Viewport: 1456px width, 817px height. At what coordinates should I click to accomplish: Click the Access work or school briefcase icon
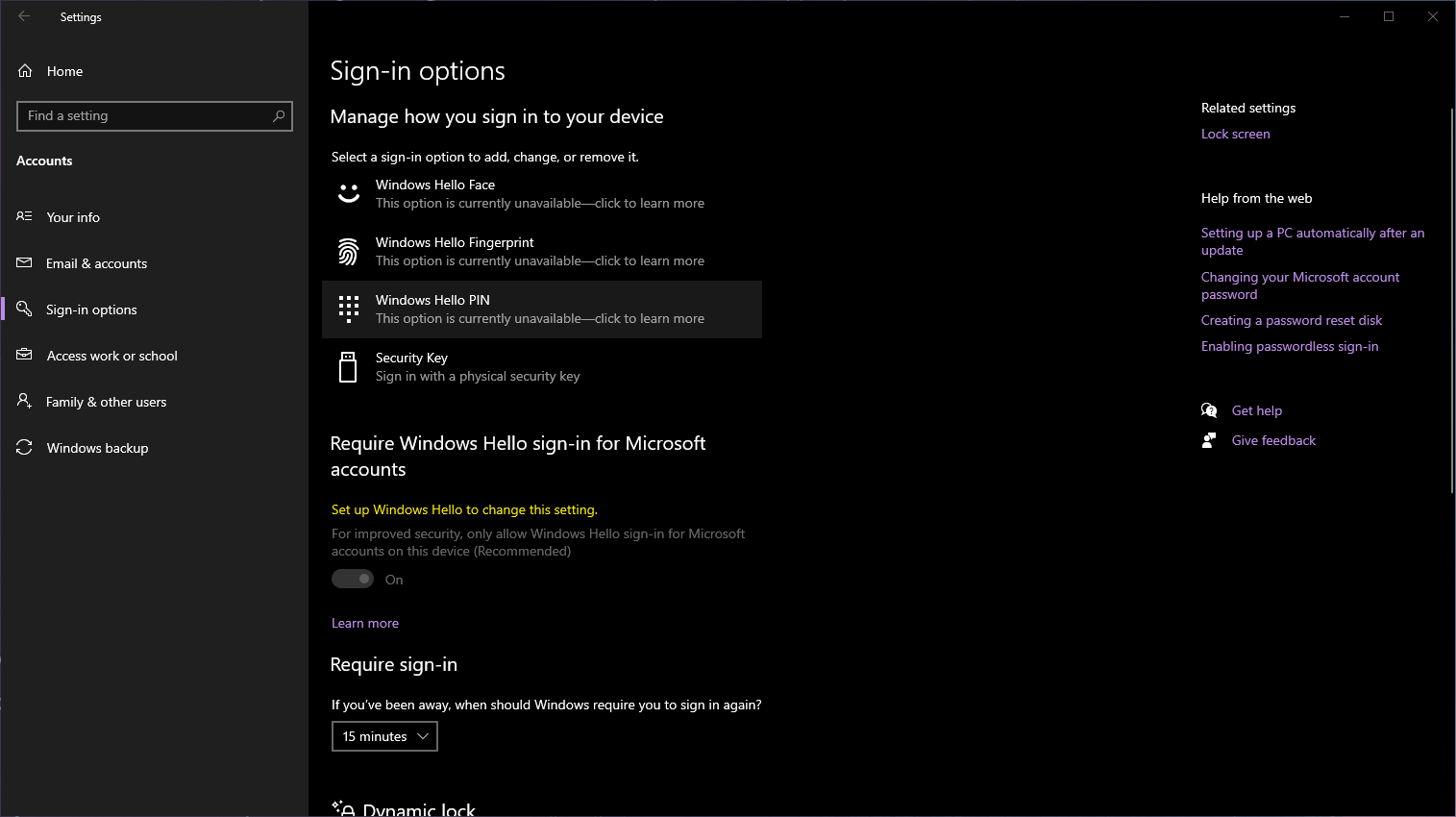pos(25,355)
